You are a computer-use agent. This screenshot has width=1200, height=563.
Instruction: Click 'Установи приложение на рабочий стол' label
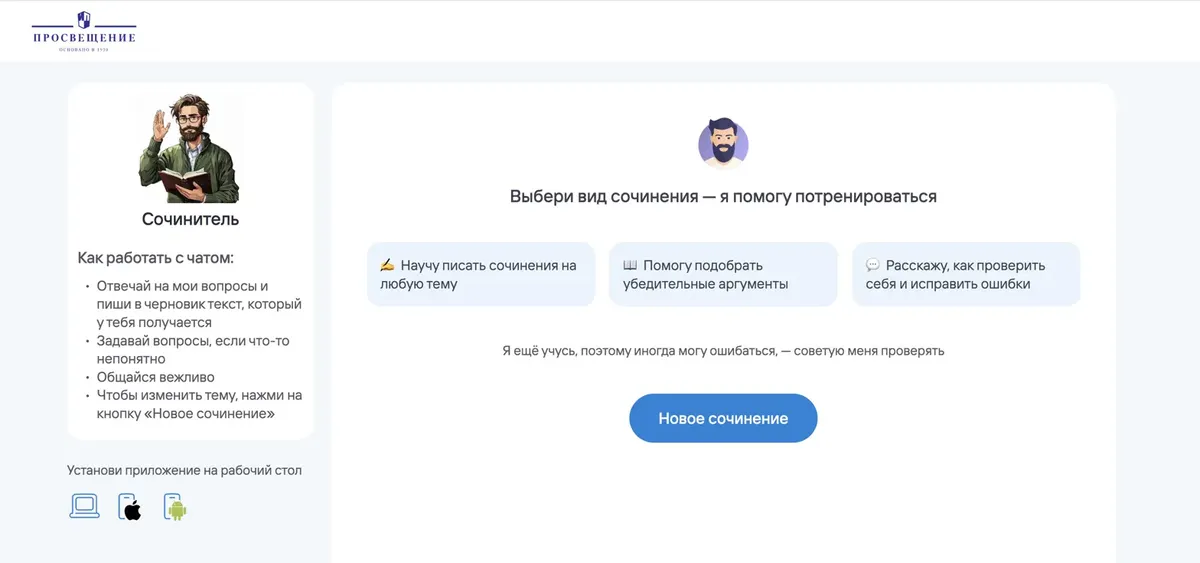184,470
